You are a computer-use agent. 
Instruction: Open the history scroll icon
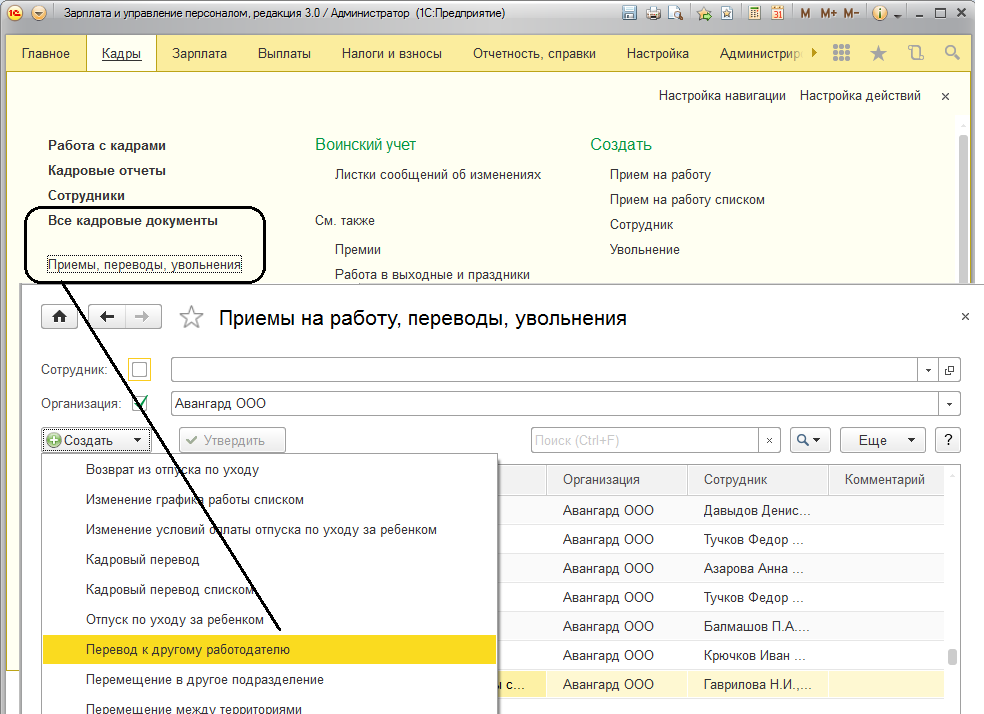pos(915,53)
